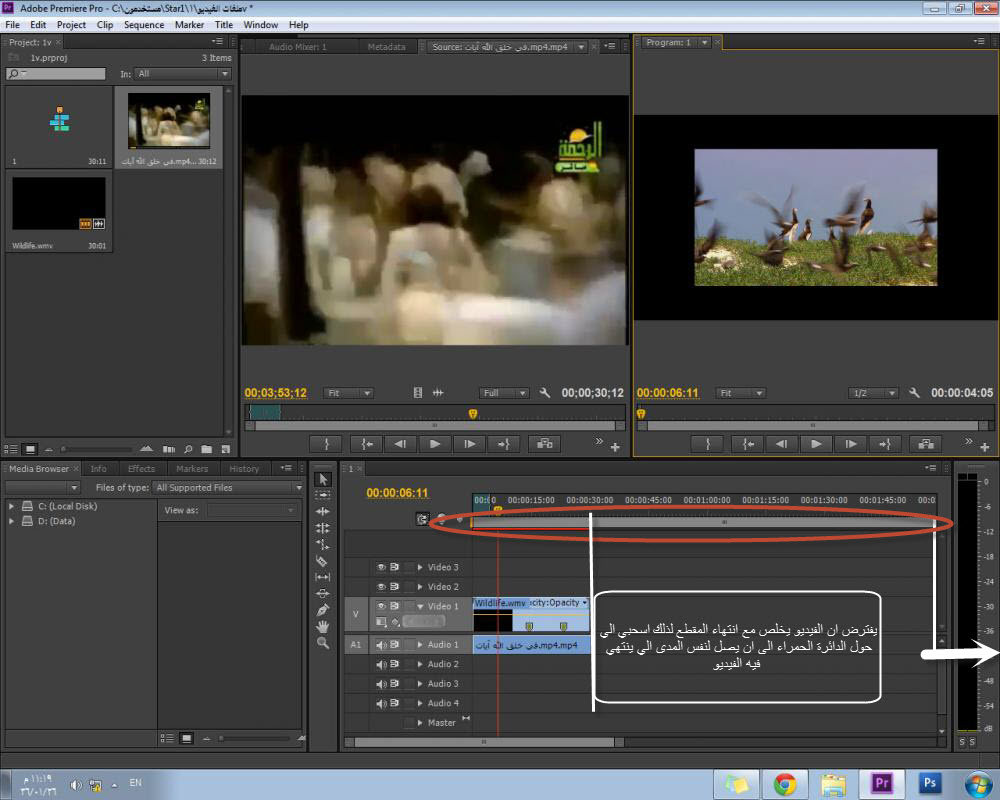Viewport: 1000px width, 800px height.
Task: Toggle visibility eye for Video 3 track
Action: [x=381, y=567]
